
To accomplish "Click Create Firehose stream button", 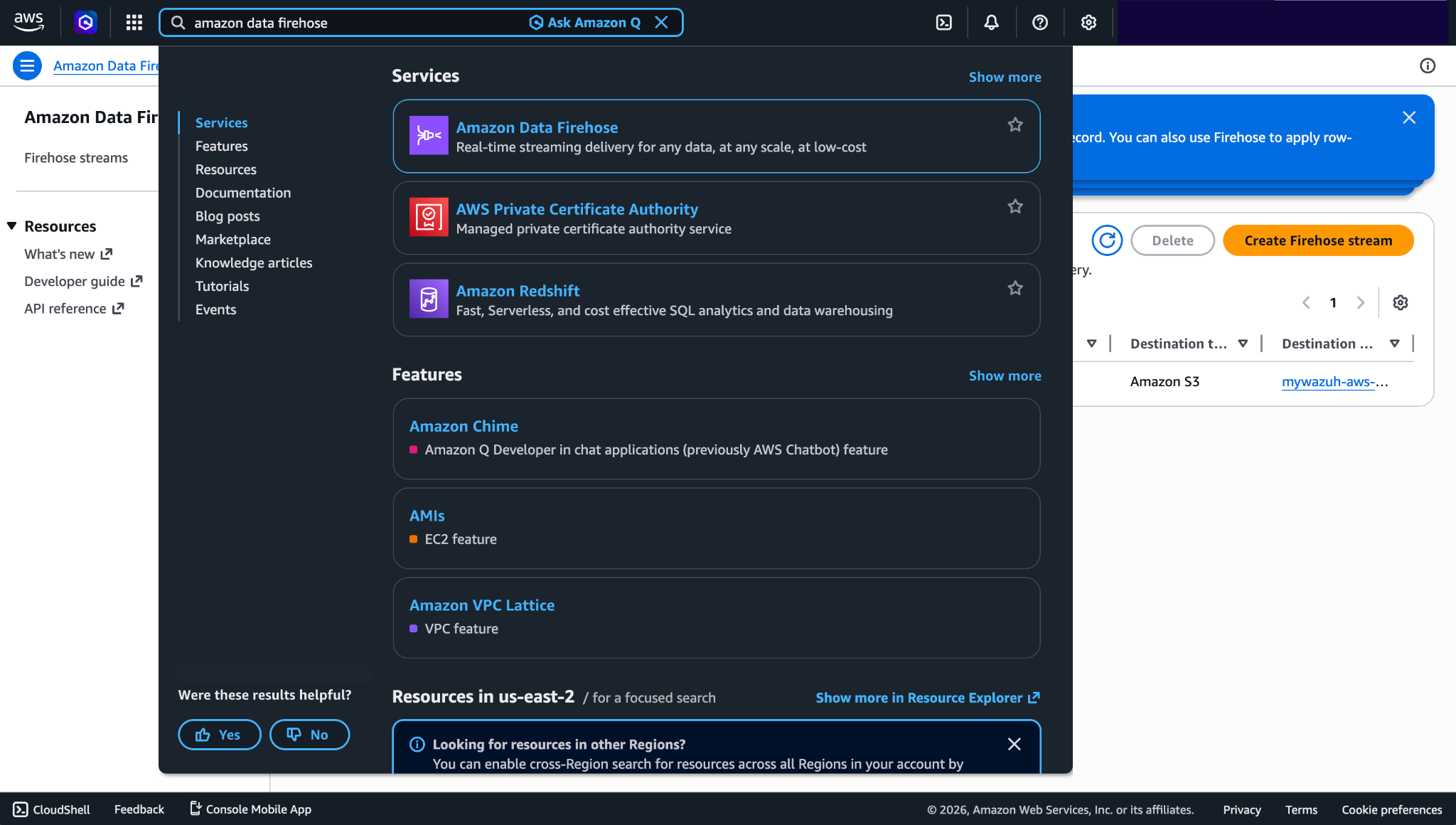I will pos(1318,240).
